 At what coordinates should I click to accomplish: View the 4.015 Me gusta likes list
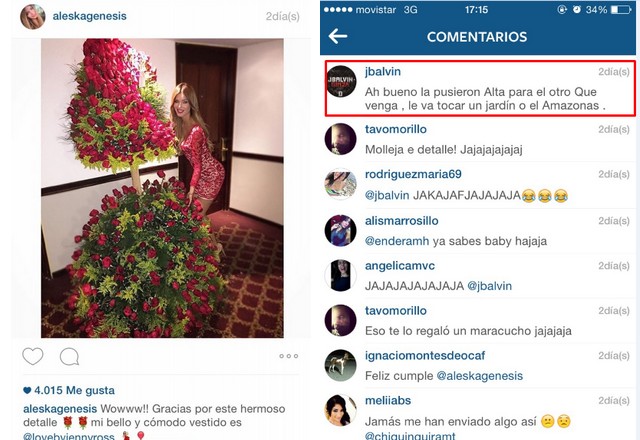coord(69,390)
